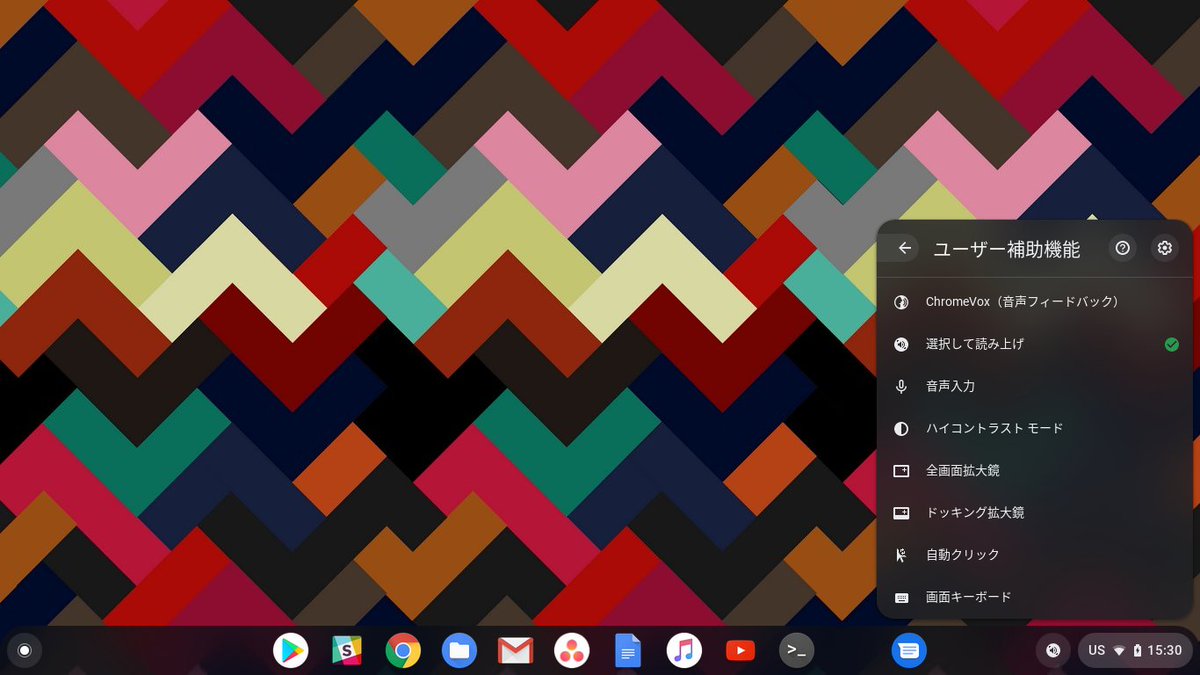This screenshot has width=1200, height=675.
Task: Turn on 自動クリック
Action: (x=1036, y=554)
